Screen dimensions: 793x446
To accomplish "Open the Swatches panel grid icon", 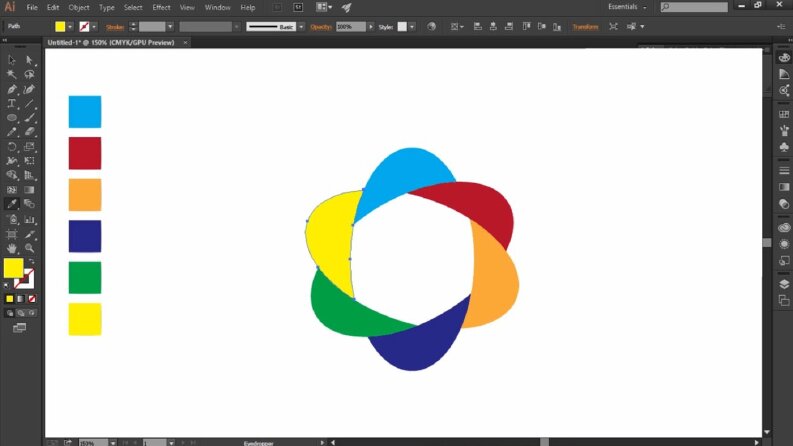I will click(784, 114).
